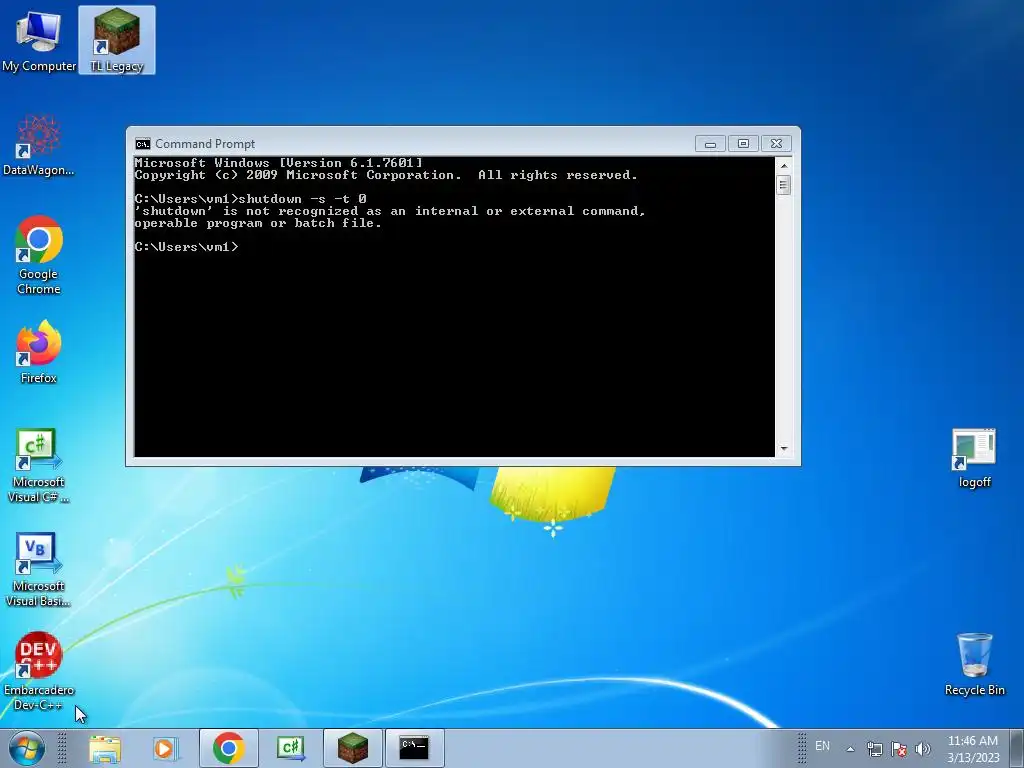This screenshot has width=1024, height=768.
Task: Maximize the Command Prompt window
Action: point(743,144)
